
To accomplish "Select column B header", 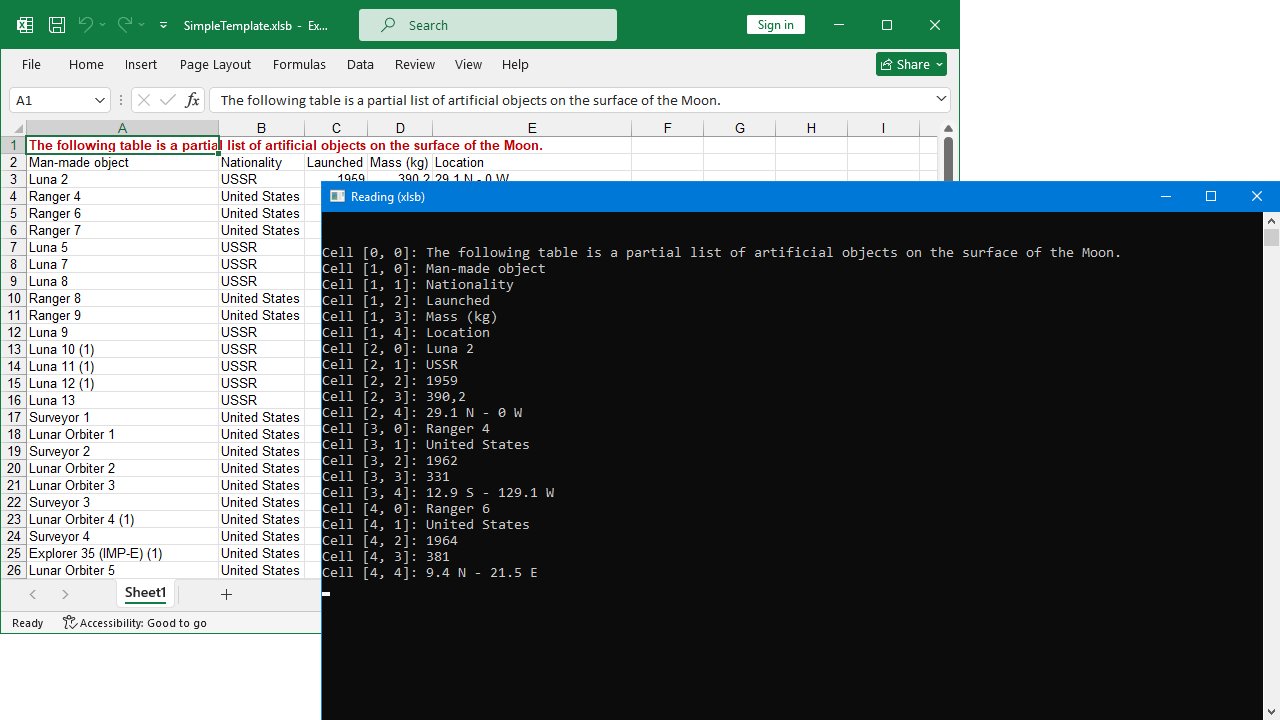I will click(261, 128).
